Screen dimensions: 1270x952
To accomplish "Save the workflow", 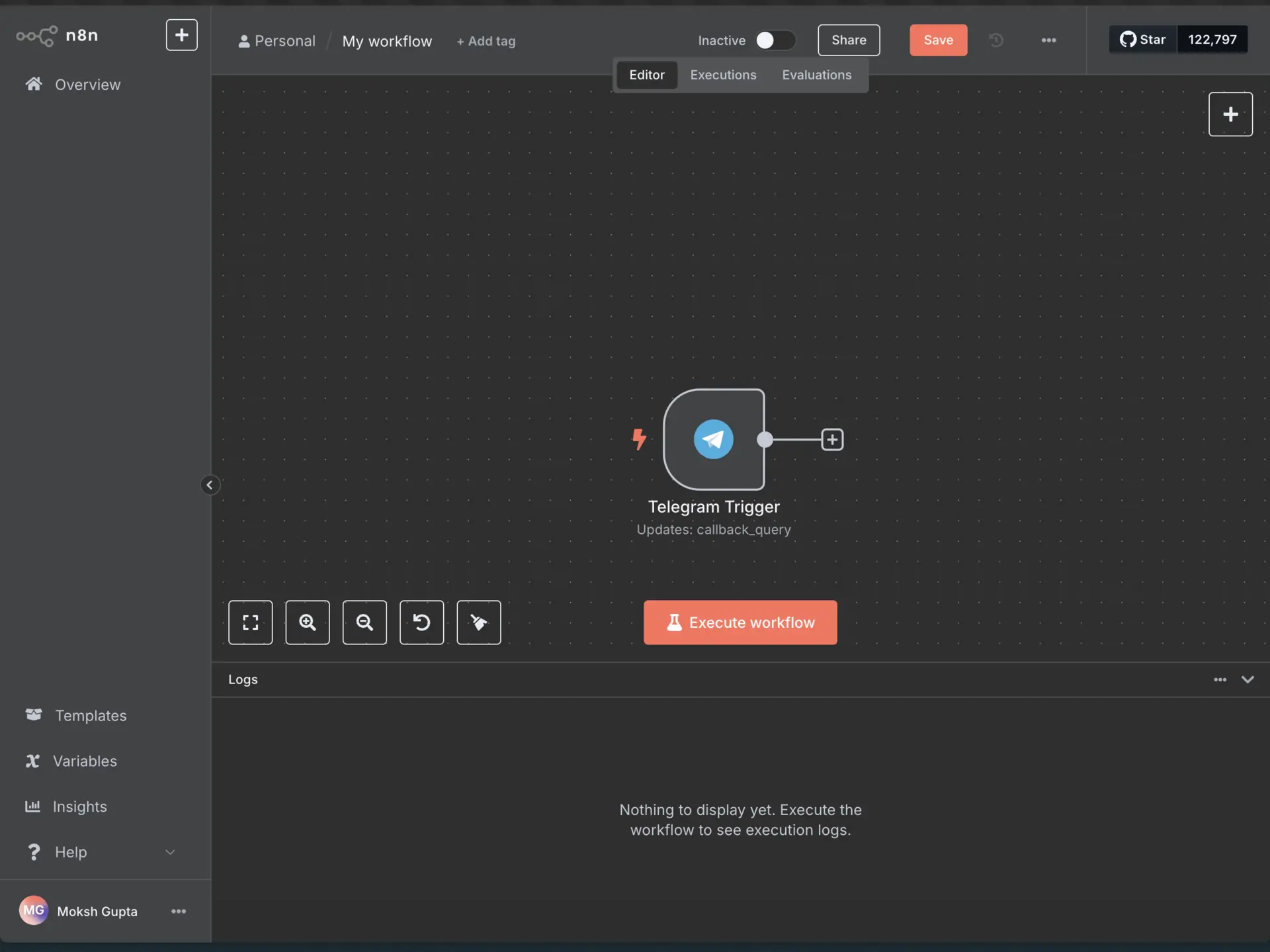I will 938,40.
